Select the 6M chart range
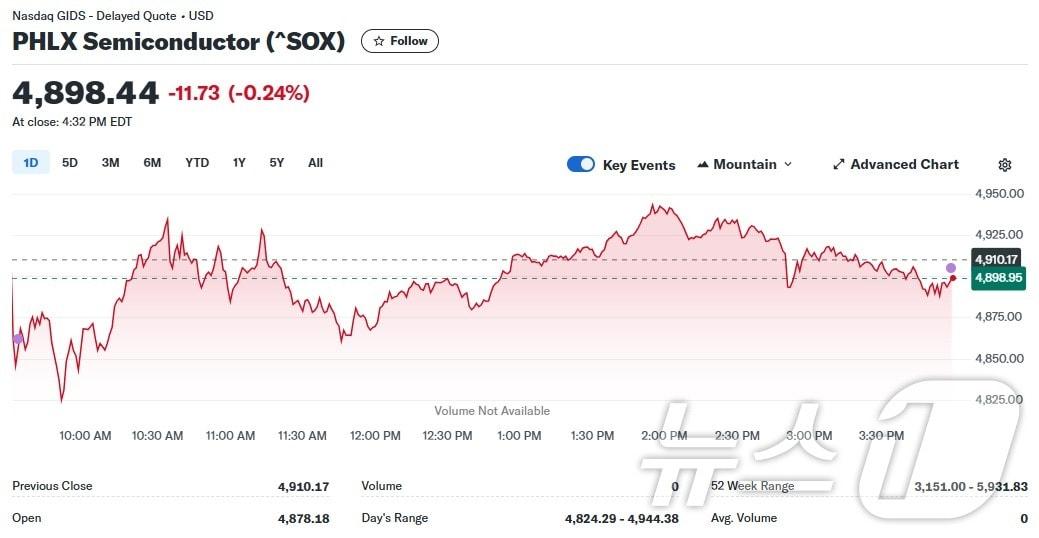The height and width of the screenshot is (538, 1039). tap(152, 163)
